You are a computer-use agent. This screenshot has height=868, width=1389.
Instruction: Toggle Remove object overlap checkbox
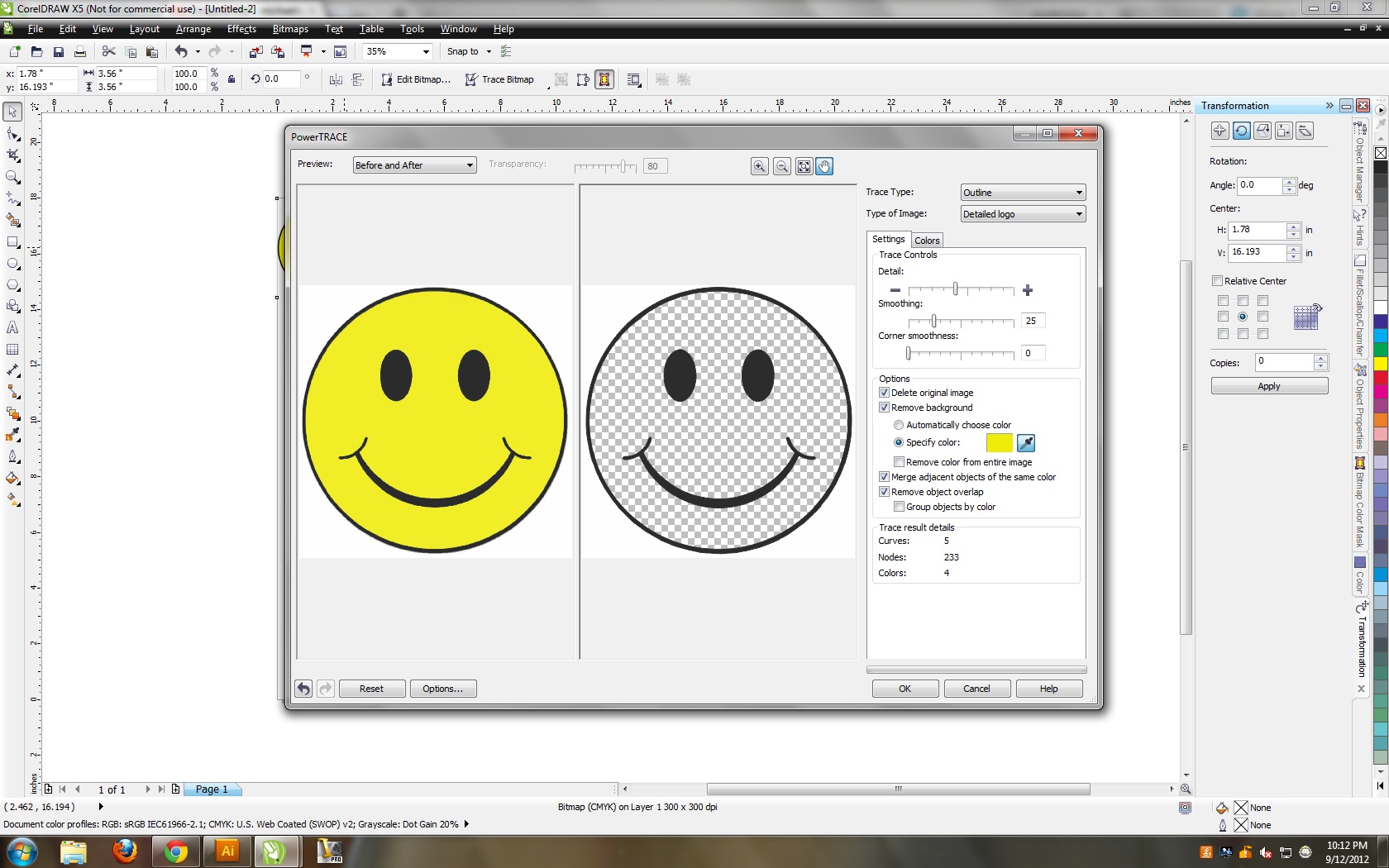click(x=884, y=492)
